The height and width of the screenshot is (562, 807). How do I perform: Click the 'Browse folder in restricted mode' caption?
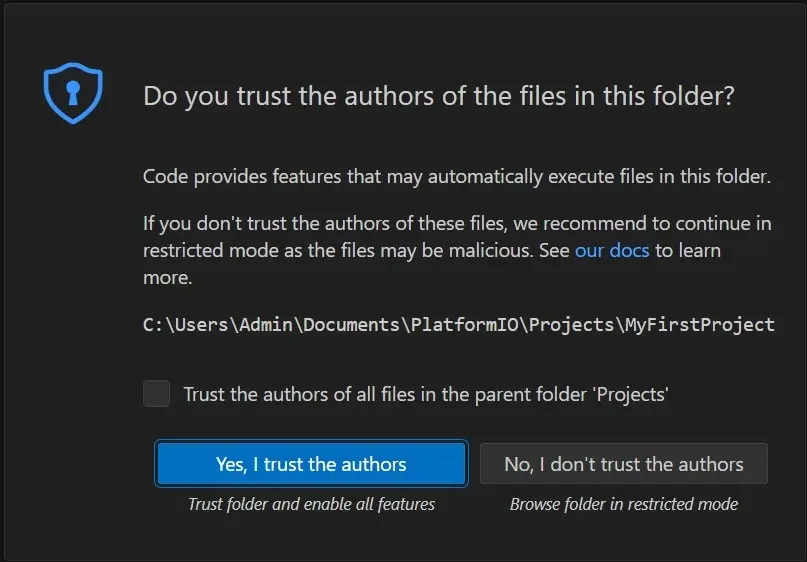click(x=623, y=504)
